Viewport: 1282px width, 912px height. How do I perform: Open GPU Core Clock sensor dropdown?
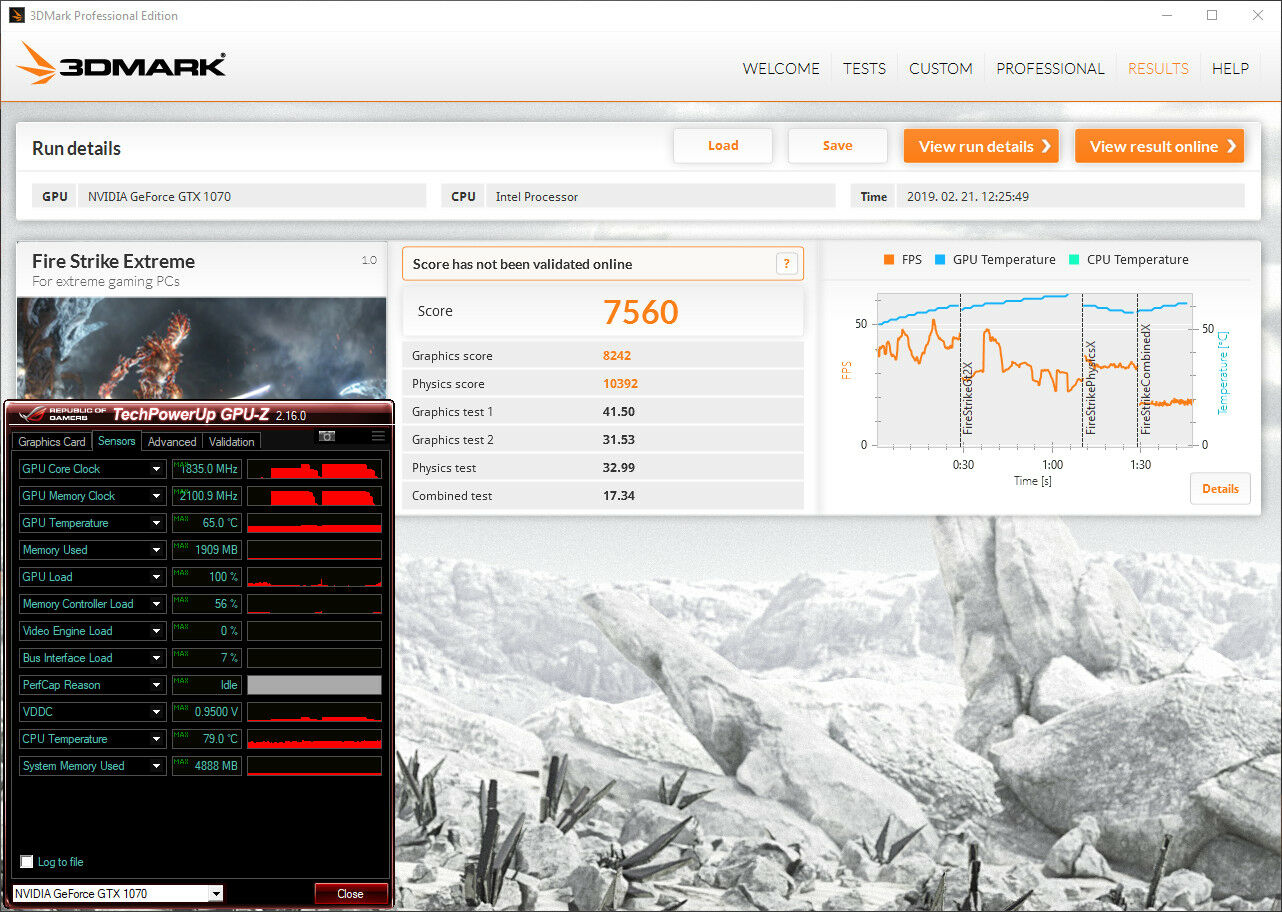(x=157, y=469)
